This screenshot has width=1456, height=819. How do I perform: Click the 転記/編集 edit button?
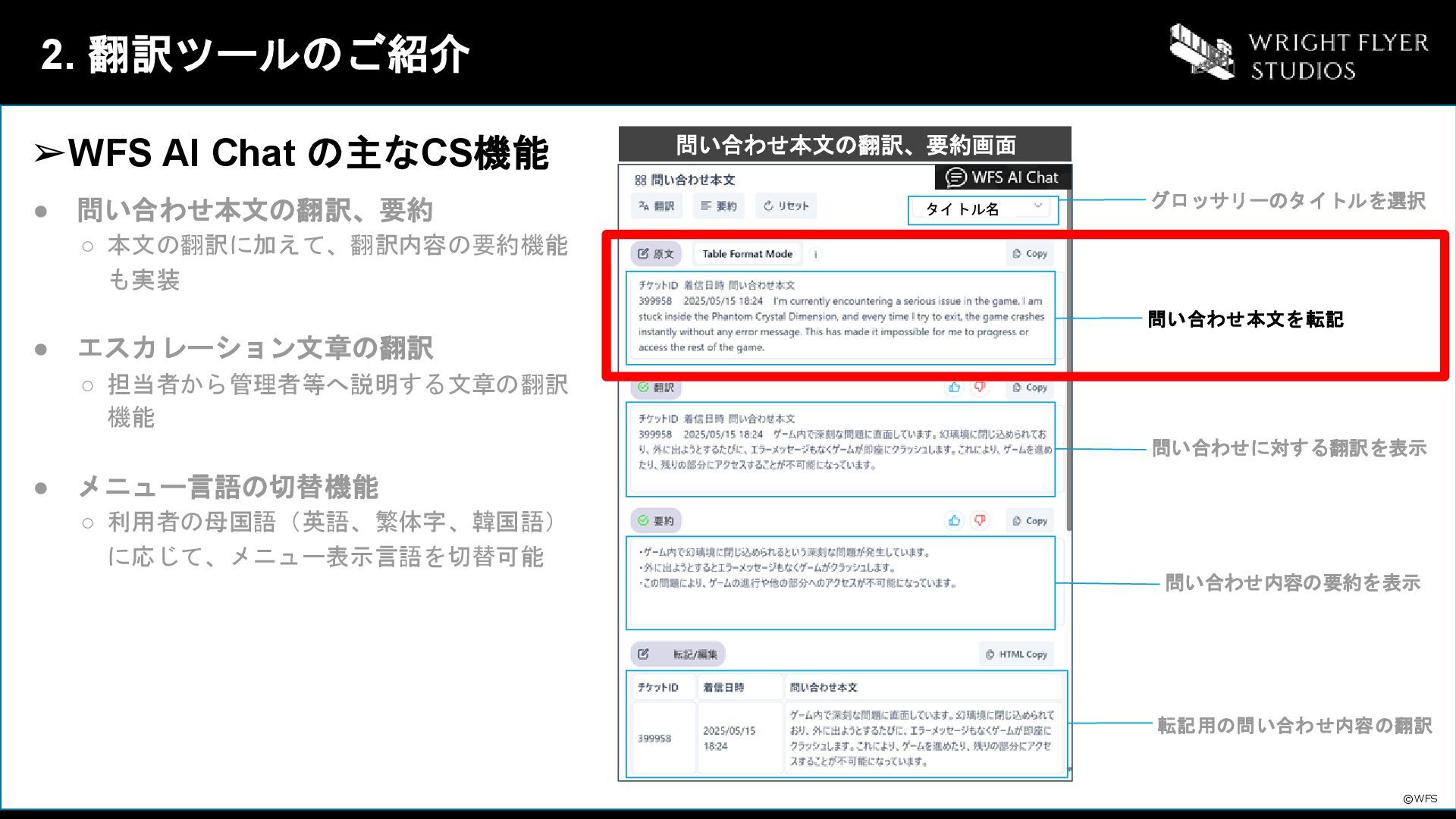[678, 654]
